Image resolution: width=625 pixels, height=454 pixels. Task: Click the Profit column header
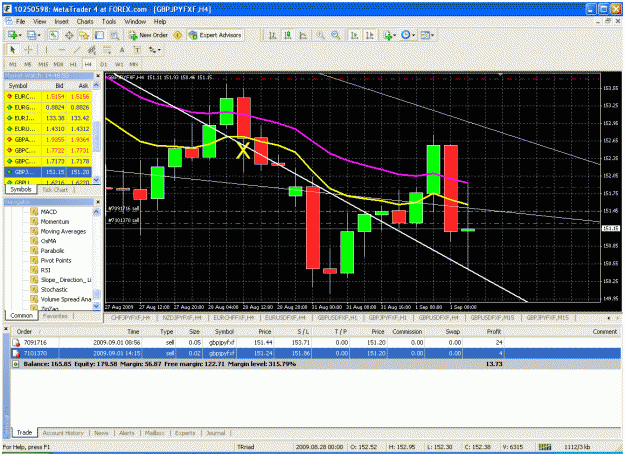(x=493, y=332)
